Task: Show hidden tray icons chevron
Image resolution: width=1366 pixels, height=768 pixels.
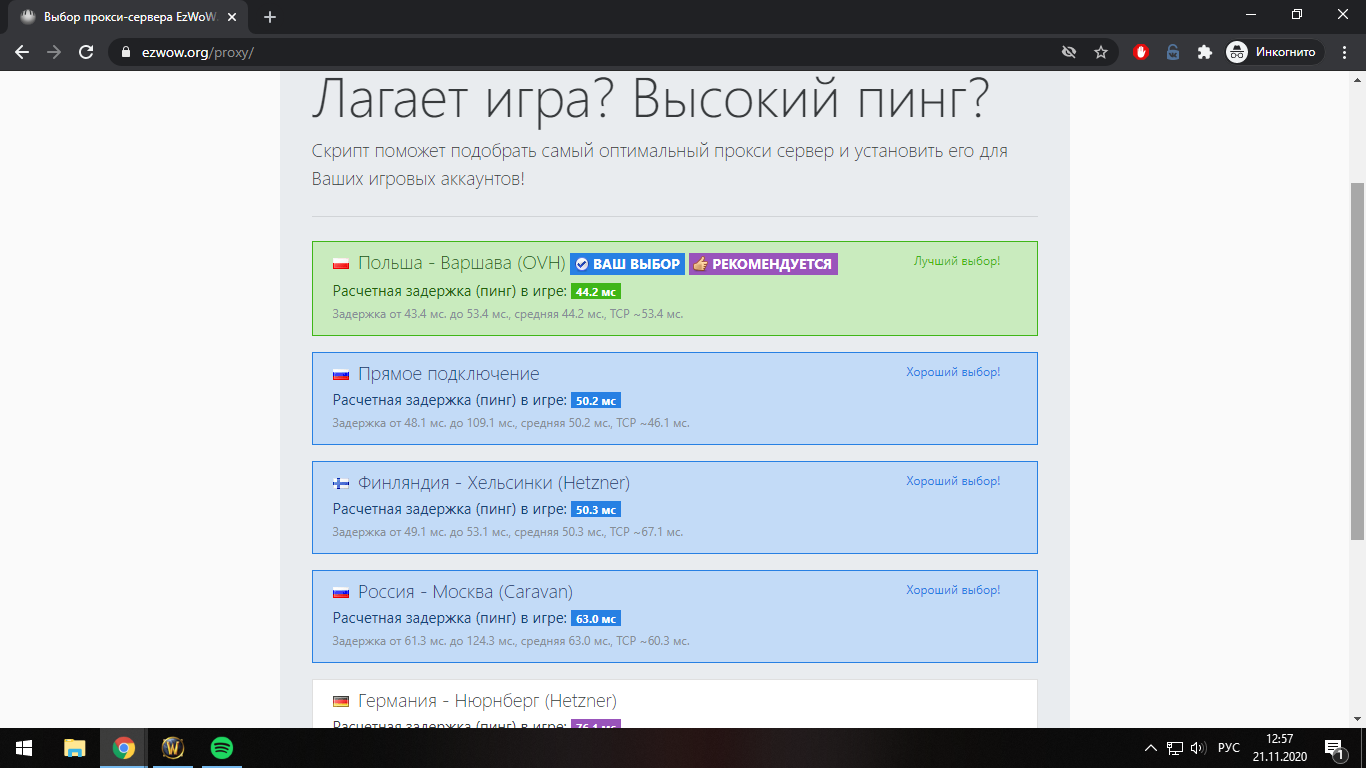Action: click(x=1151, y=748)
